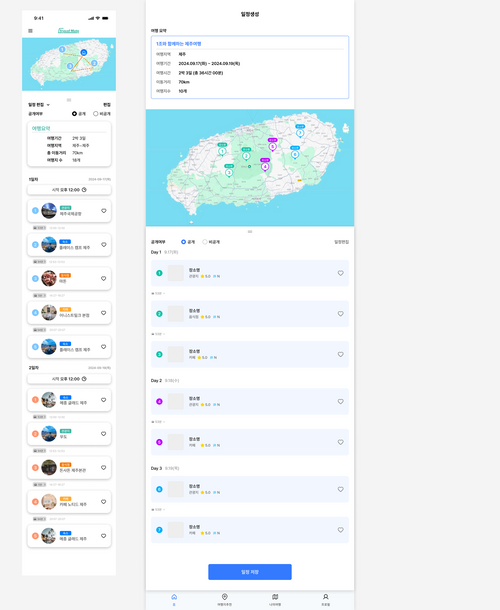
Task: Select purple pin 5 on the large Jeju map
Action: (272, 145)
